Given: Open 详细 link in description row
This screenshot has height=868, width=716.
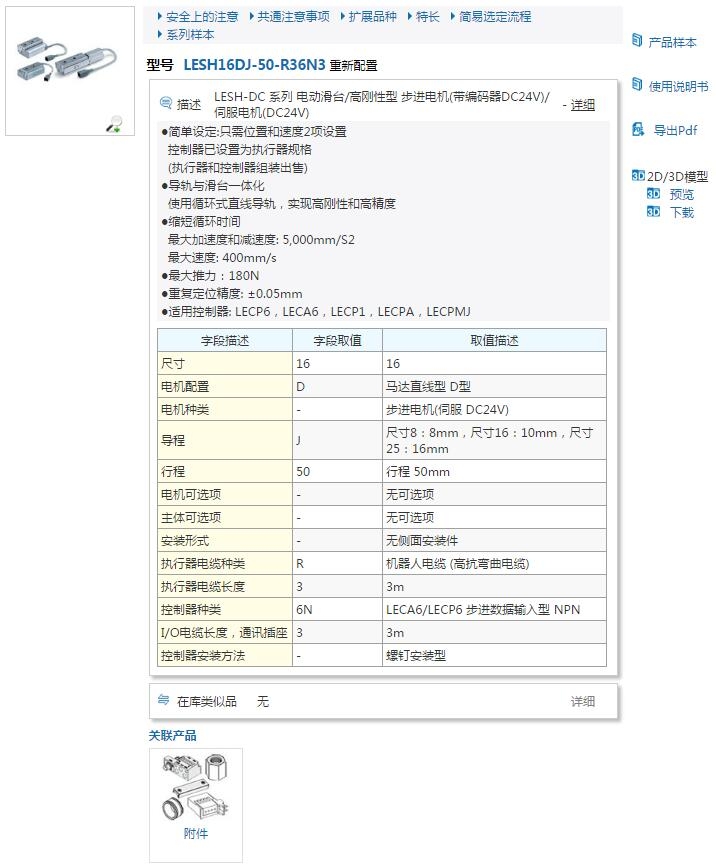Looking at the screenshot, I should point(583,105).
